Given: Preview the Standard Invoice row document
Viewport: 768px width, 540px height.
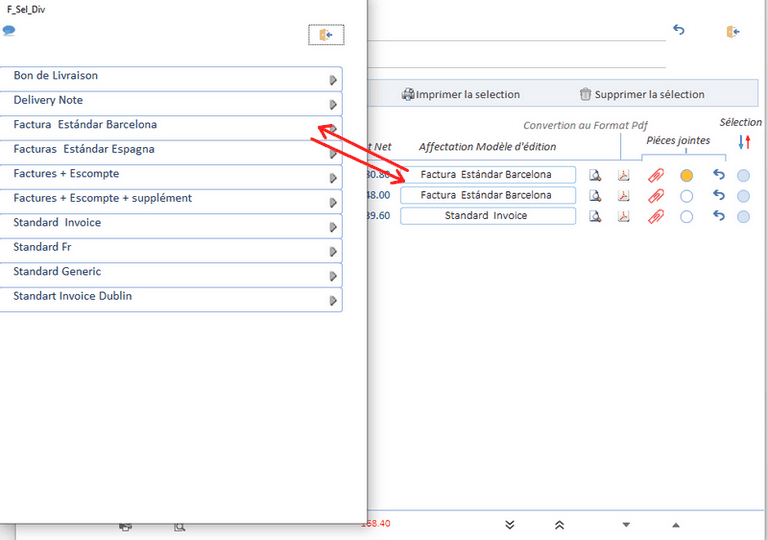Looking at the screenshot, I should click(x=595, y=216).
